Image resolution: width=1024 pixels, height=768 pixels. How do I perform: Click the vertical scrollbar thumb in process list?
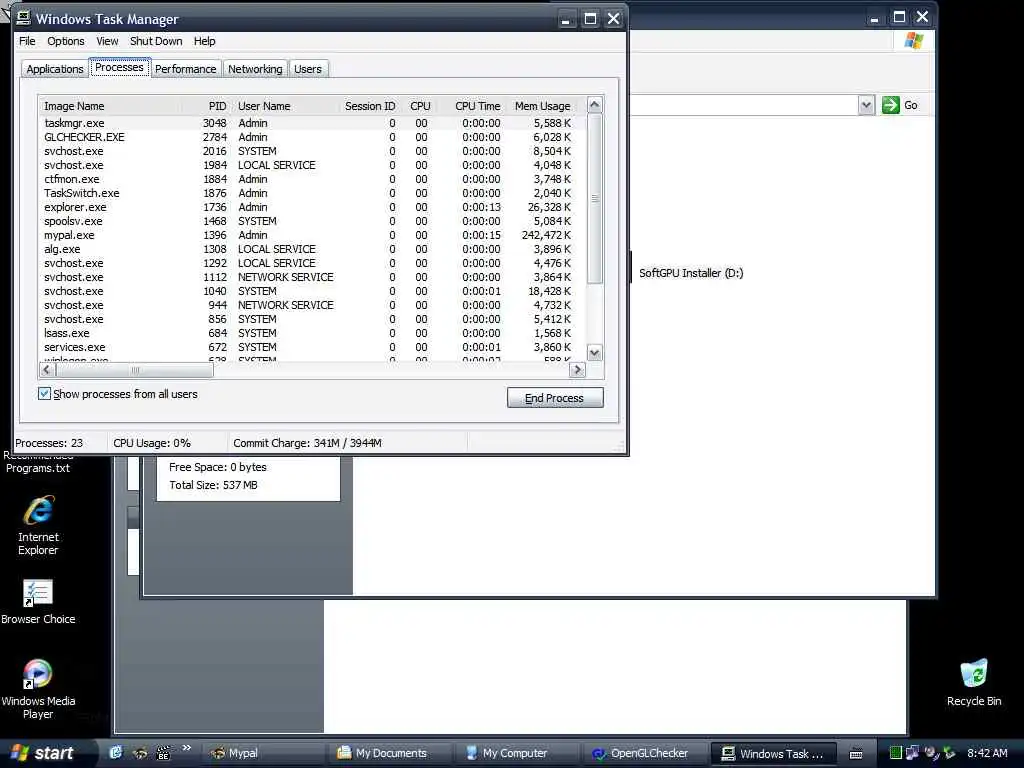(594, 199)
